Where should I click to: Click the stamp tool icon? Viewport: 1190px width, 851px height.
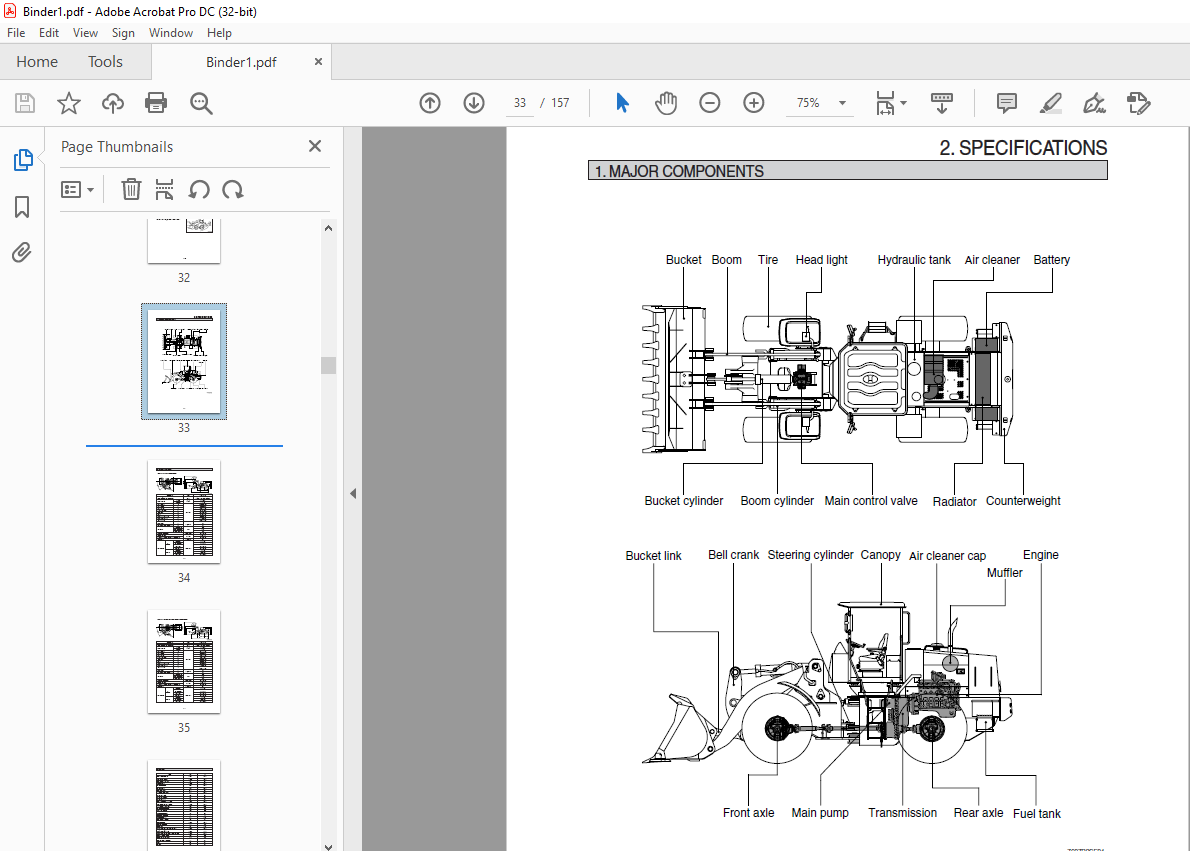click(1138, 102)
